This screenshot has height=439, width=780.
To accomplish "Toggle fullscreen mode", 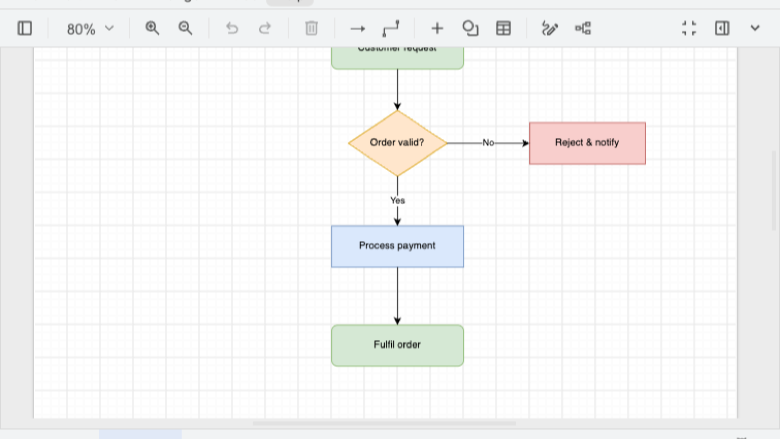I will 689,28.
